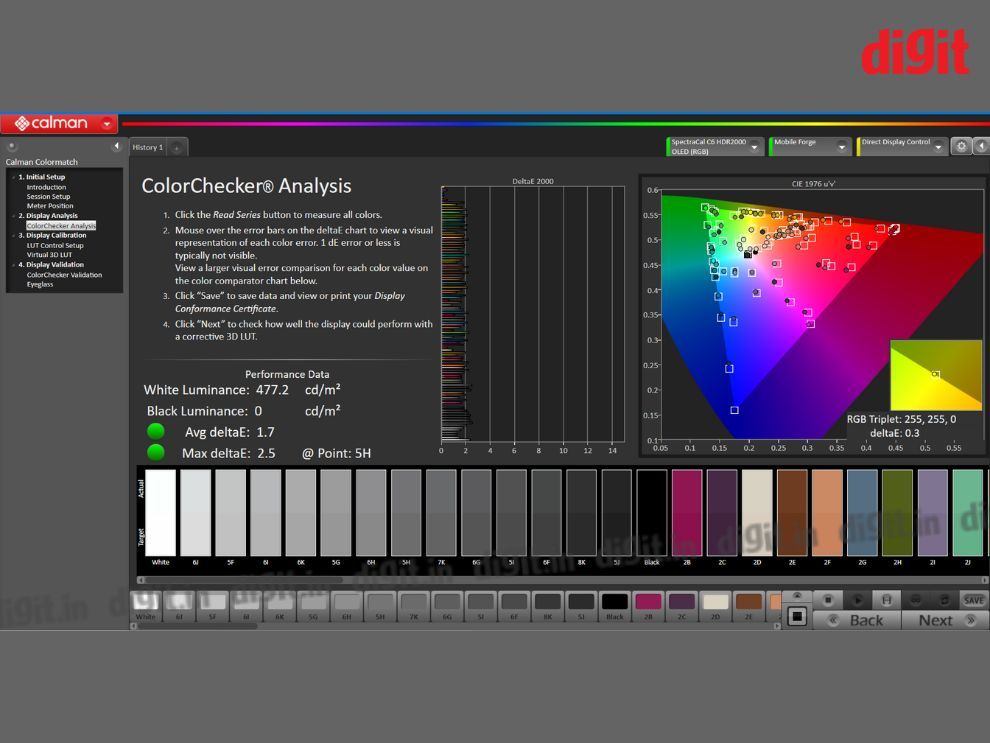
Task: Open the Eyeglass step
Action: tap(40, 285)
